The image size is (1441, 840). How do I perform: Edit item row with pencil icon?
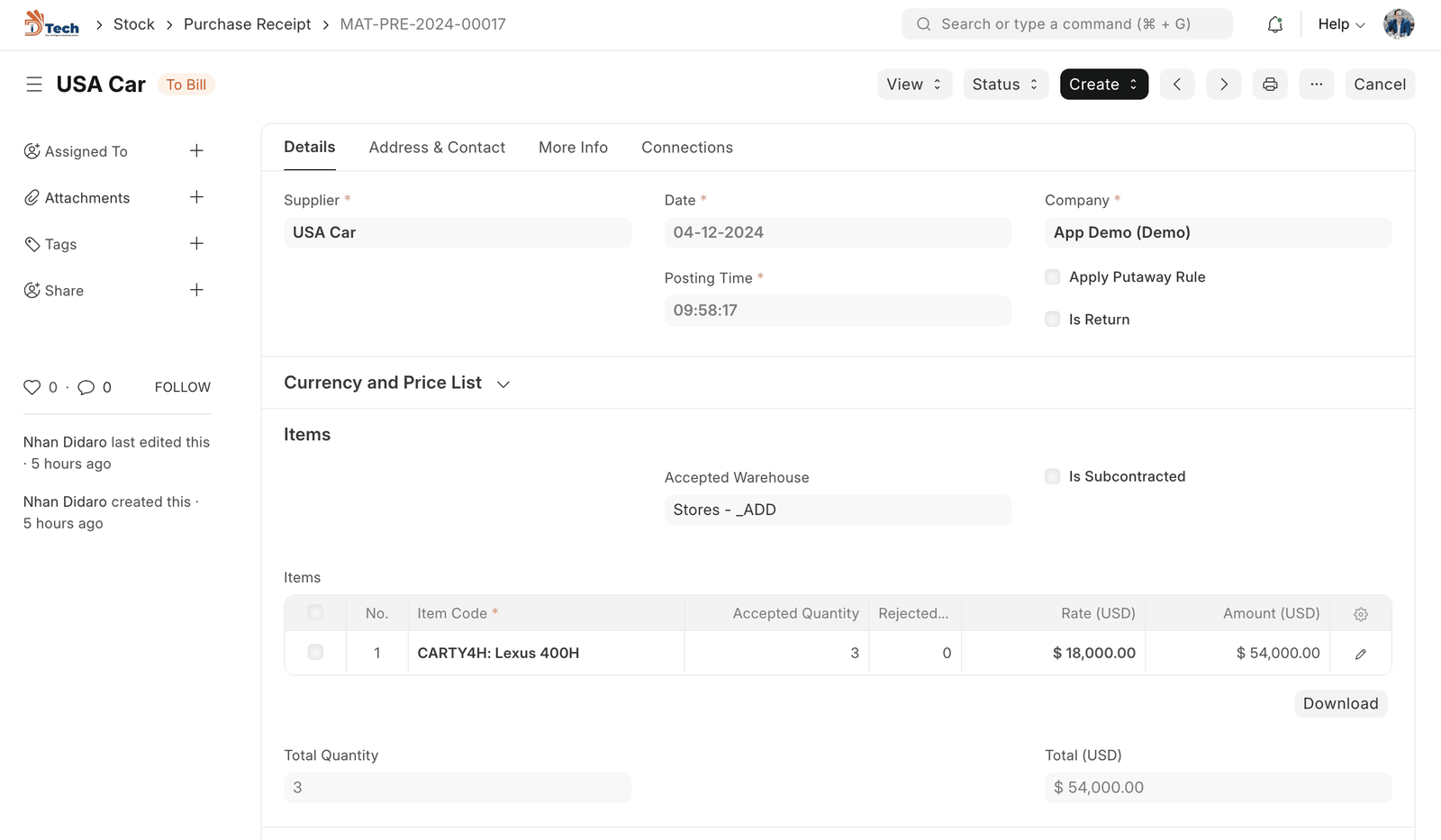(x=1360, y=654)
